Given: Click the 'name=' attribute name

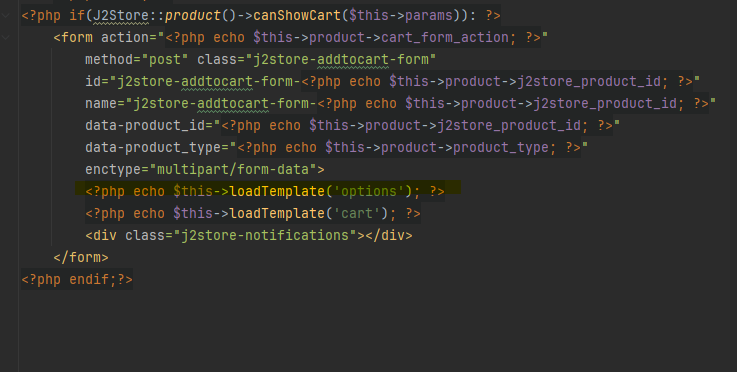Looking at the screenshot, I should pyautogui.click(x=105, y=103).
